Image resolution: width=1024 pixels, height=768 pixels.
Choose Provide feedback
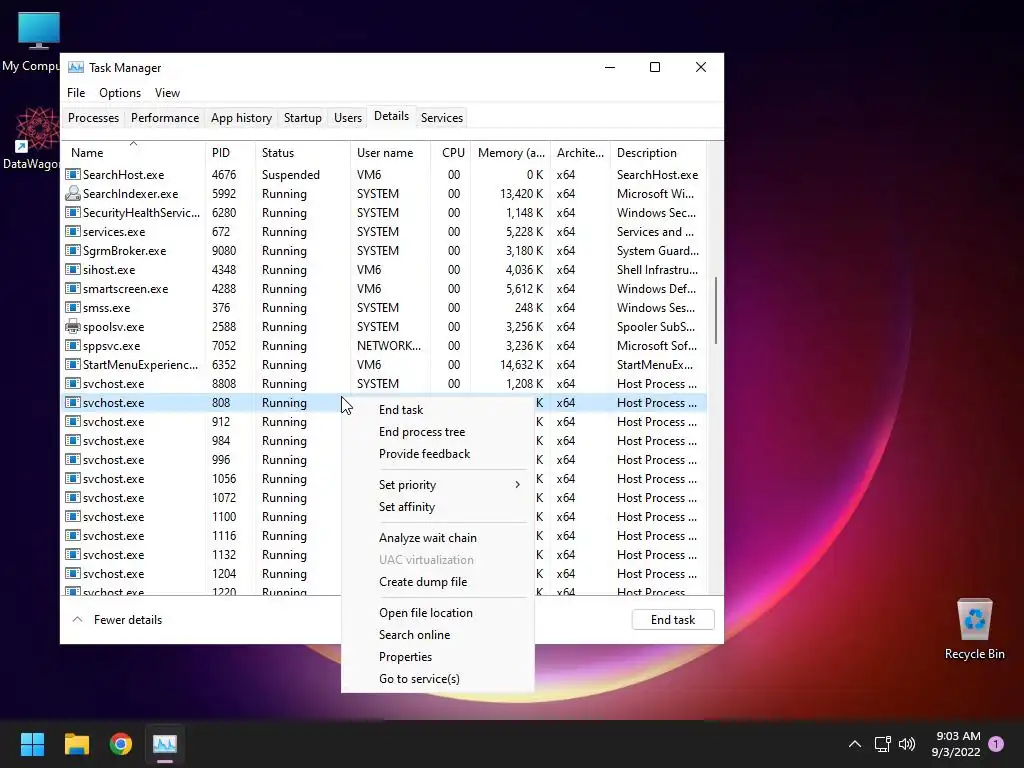pyautogui.click(x=438, y=454)
